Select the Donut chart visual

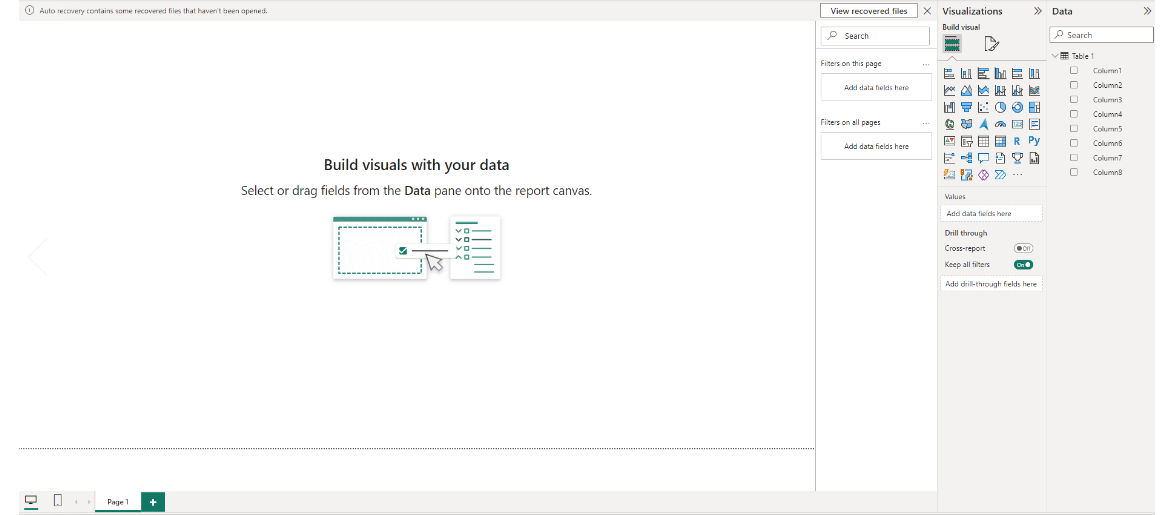pos(1017,107)
